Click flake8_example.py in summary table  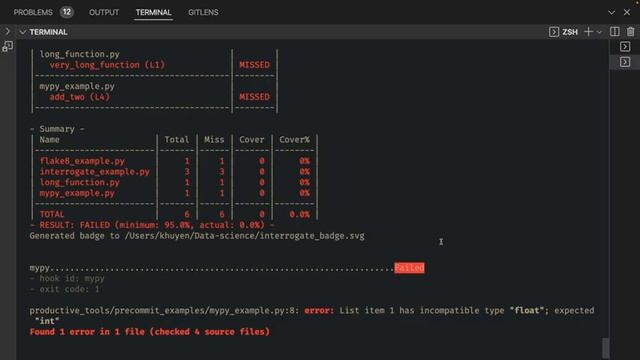coord(82,161)
